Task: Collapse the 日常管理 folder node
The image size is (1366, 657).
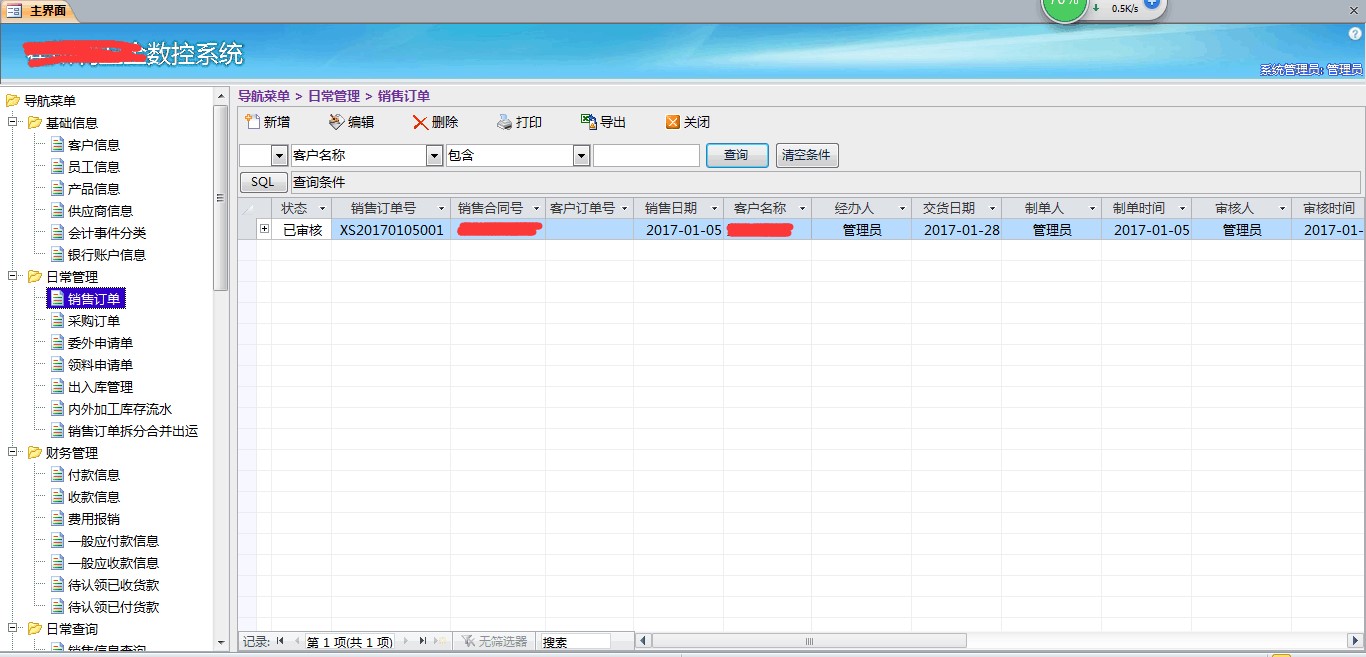Action: pyautogui.click(x=13, y=277)
